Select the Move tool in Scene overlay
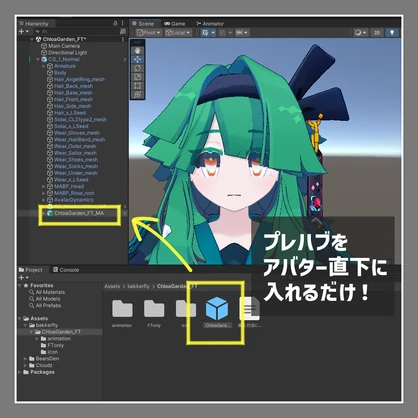This screenshot has width=418, height=418. 137,59
